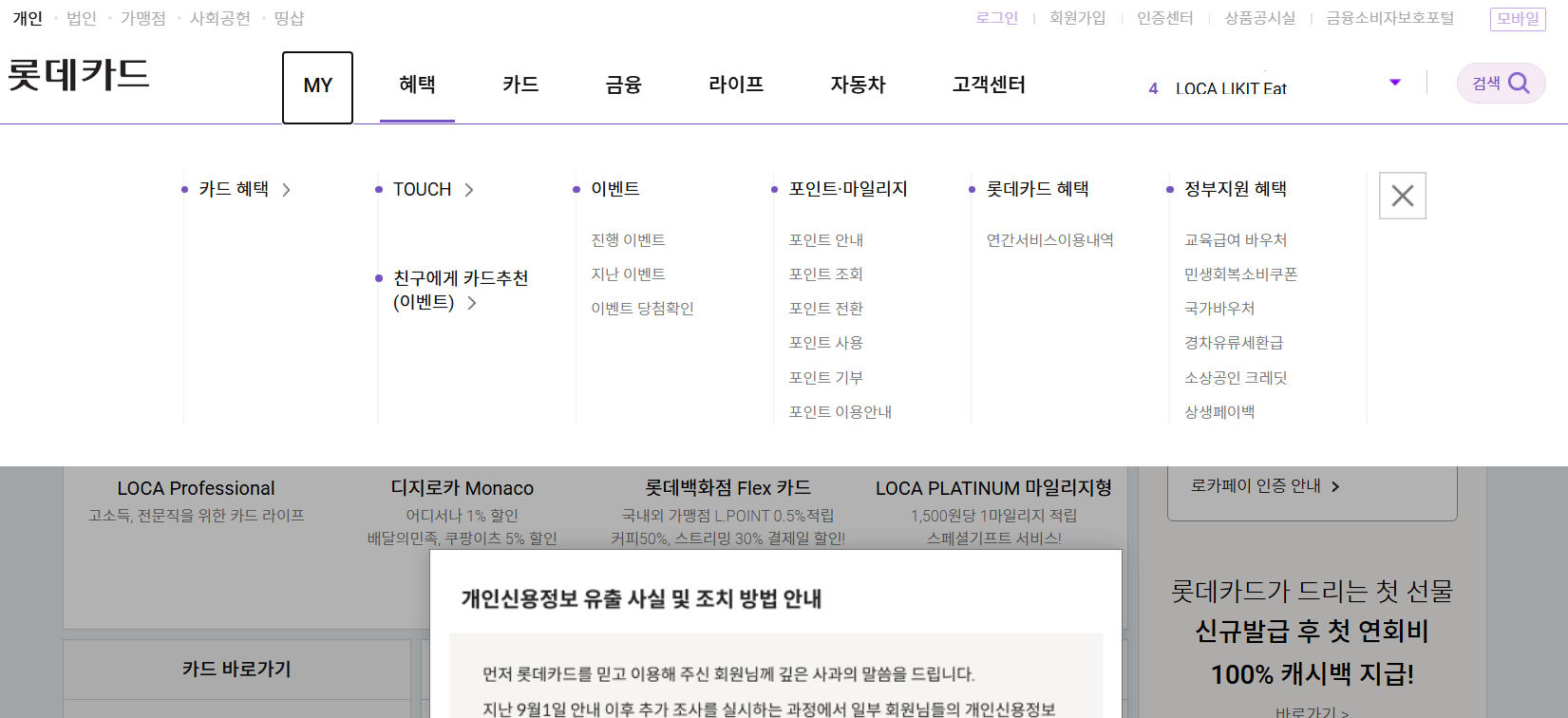Open 진행 이벤트
The image size is (1568, 718).
[628, 240]
